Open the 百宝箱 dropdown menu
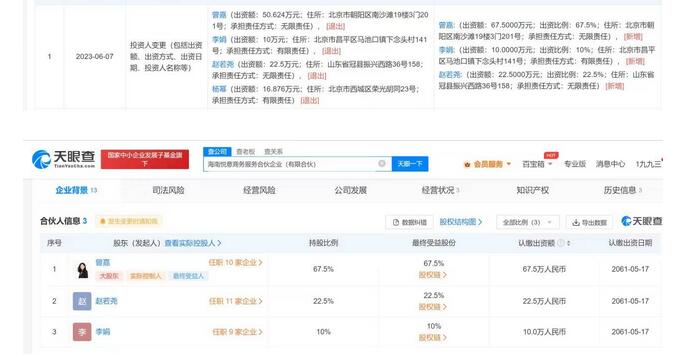Screen dimensions: 689x363 click(x=537, y=164)
